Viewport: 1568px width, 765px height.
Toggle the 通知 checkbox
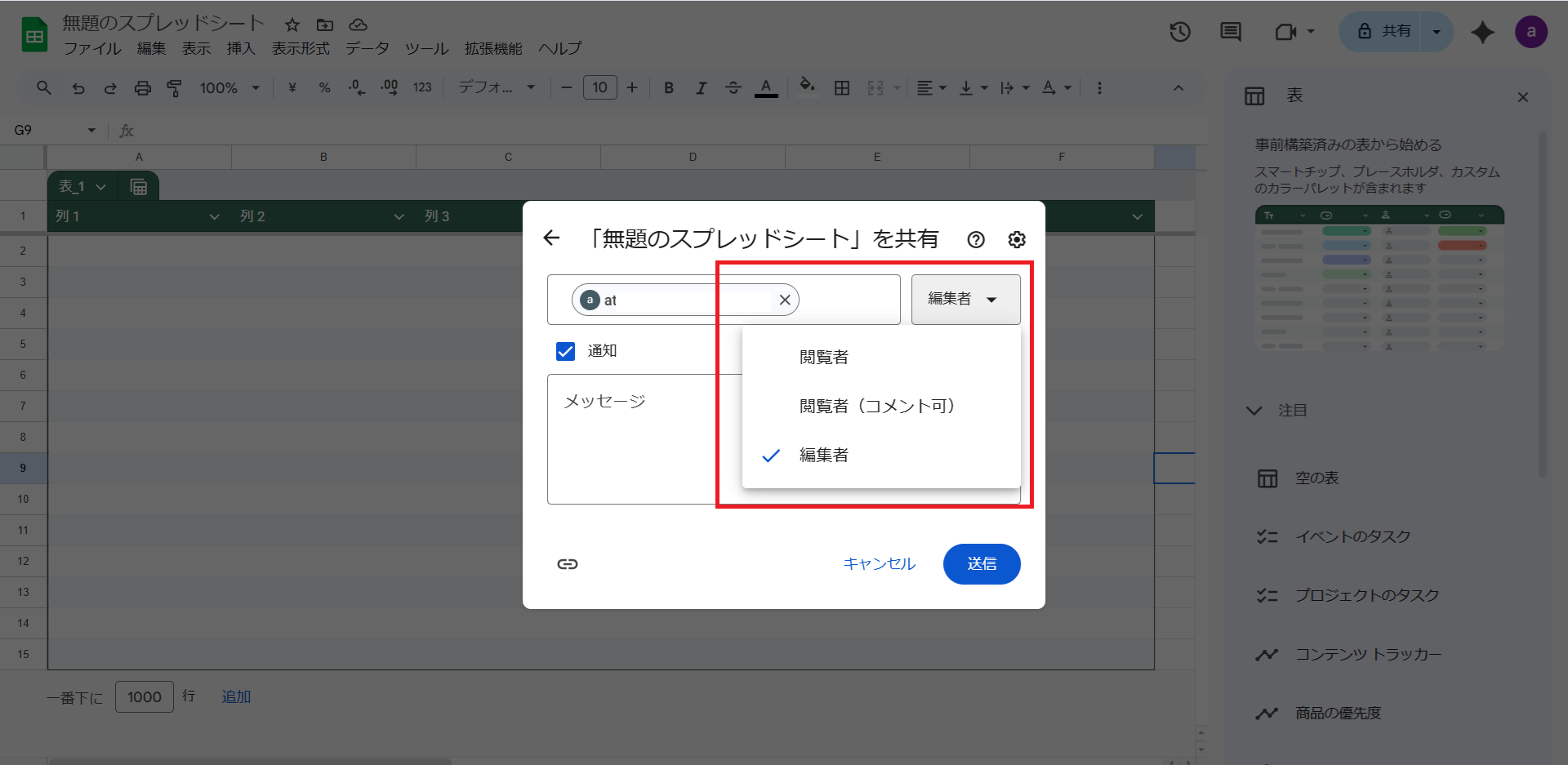point(565,351)
